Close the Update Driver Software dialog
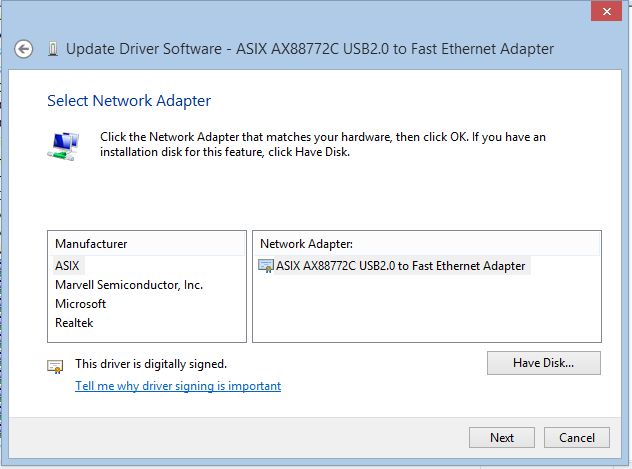This screenshot has height=469, width=632. pos(606,11)
